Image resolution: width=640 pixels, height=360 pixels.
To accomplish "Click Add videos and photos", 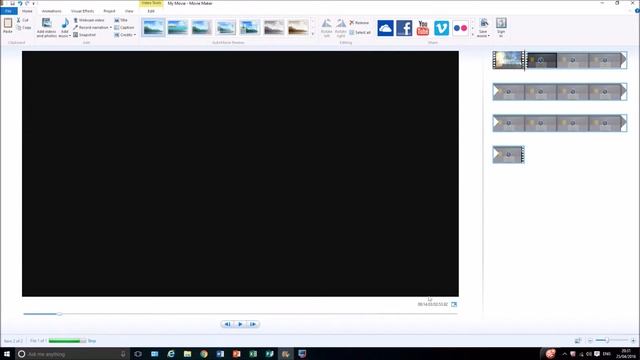I will pos(47,28).
